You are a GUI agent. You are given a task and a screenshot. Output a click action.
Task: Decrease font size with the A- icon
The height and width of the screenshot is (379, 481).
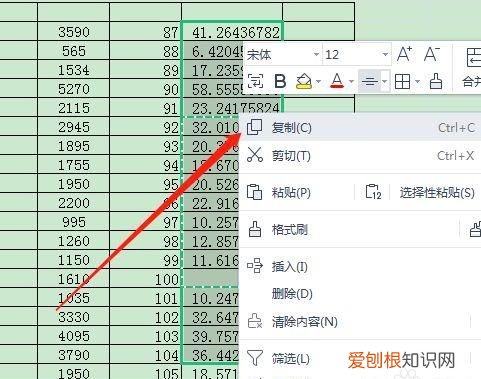(x=432, y=54)
